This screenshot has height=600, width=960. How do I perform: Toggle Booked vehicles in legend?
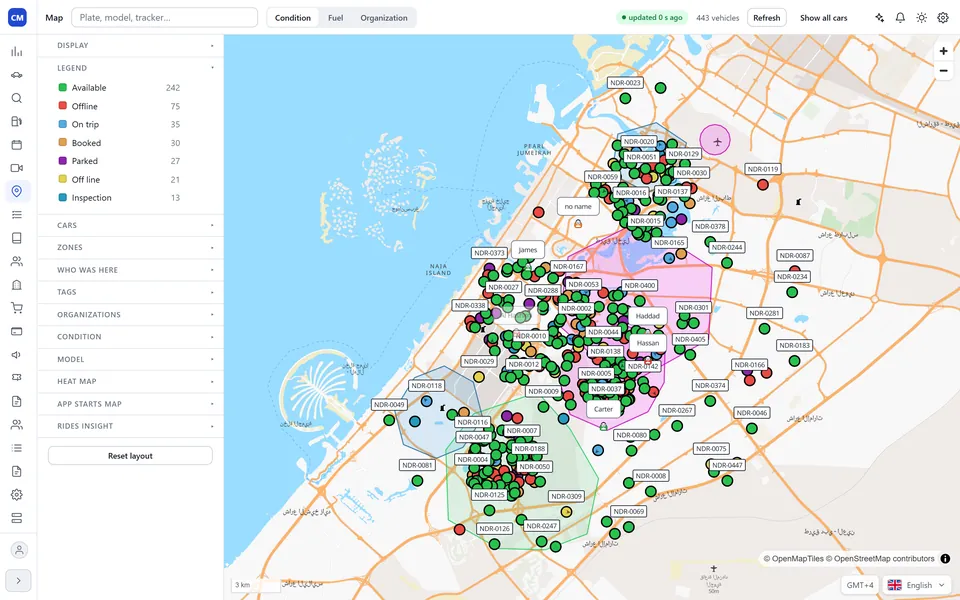(x=119, y=143)
